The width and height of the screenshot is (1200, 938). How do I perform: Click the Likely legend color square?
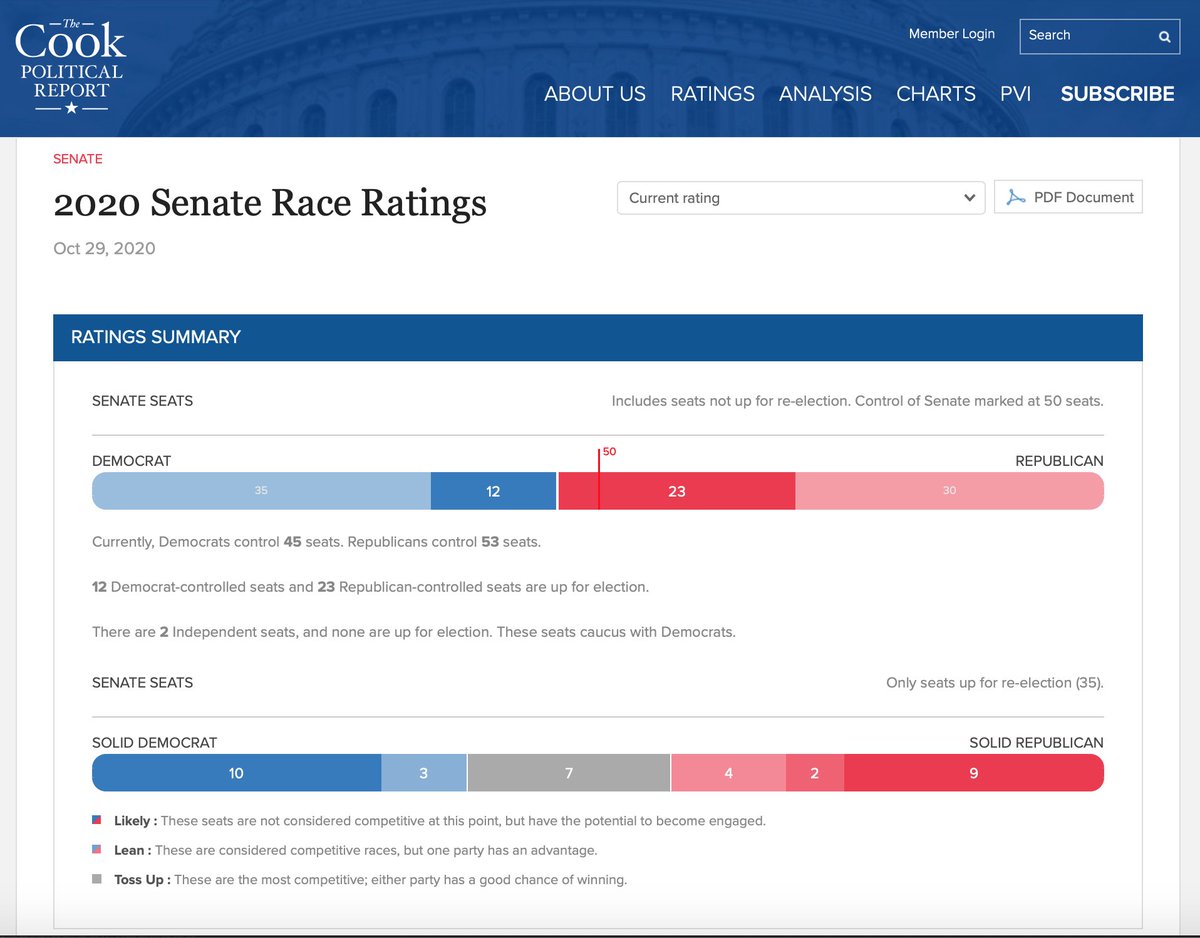click(x=97, y=820)
